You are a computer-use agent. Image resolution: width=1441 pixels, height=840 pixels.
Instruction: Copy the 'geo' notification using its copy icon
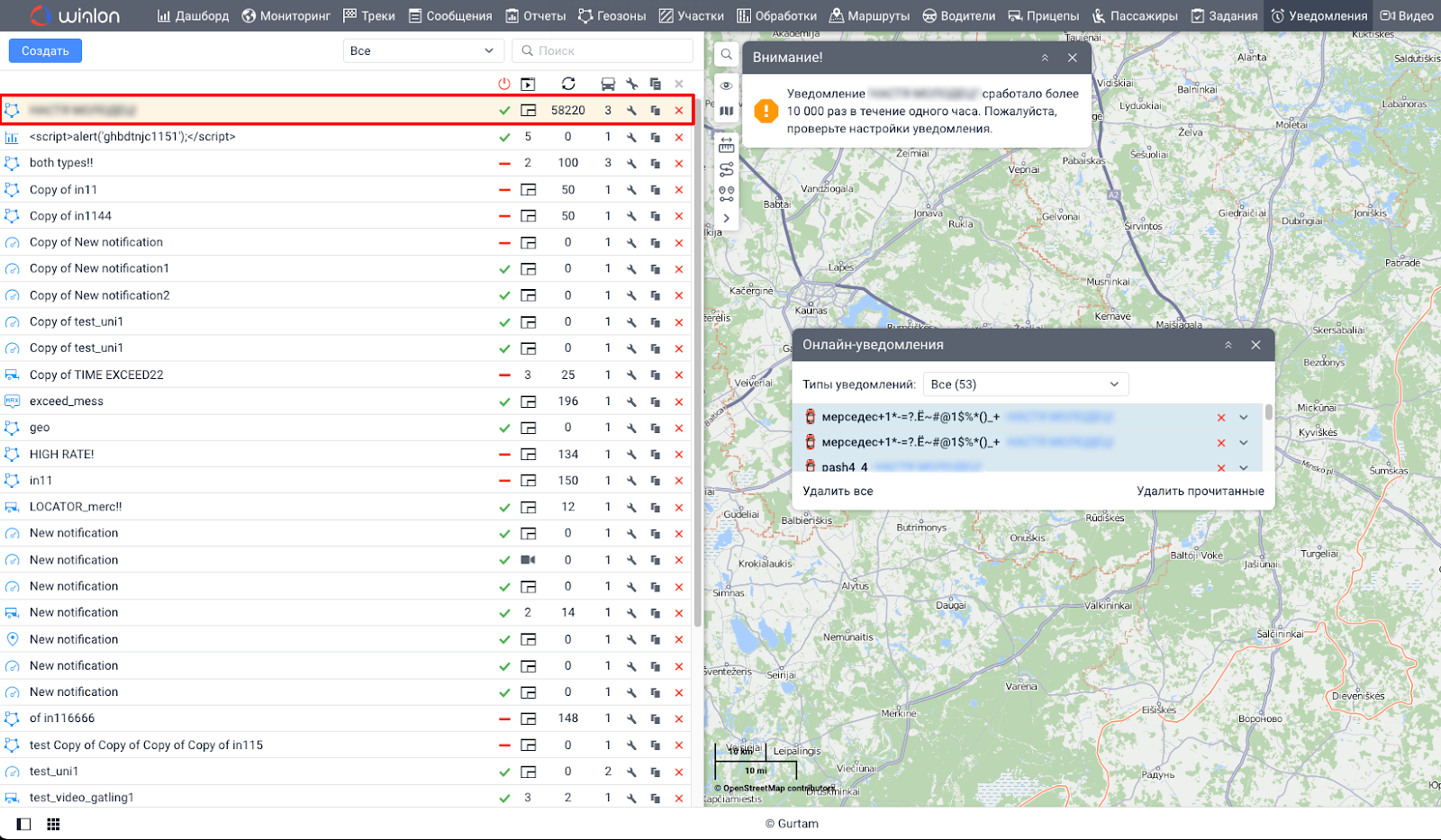[x=655, y=428]
